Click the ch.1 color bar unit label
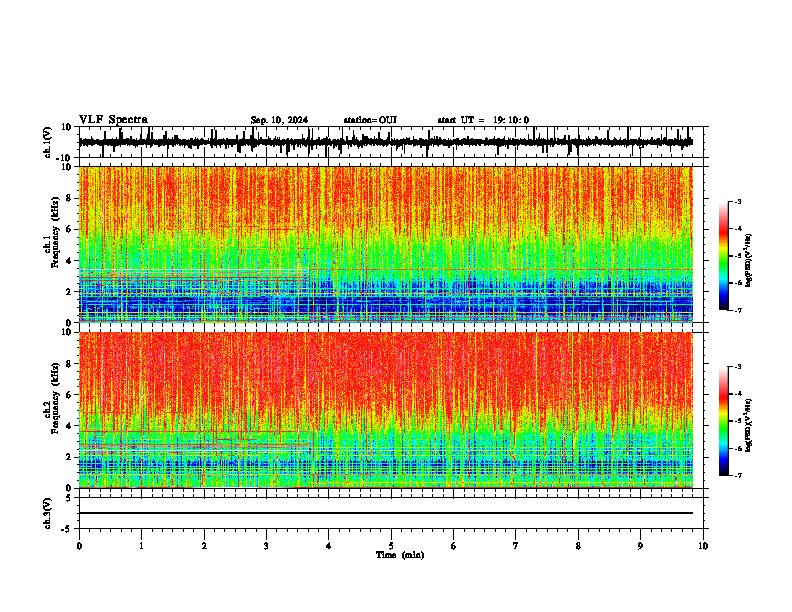This screenshot has width=792, height=612. point(748,261)
